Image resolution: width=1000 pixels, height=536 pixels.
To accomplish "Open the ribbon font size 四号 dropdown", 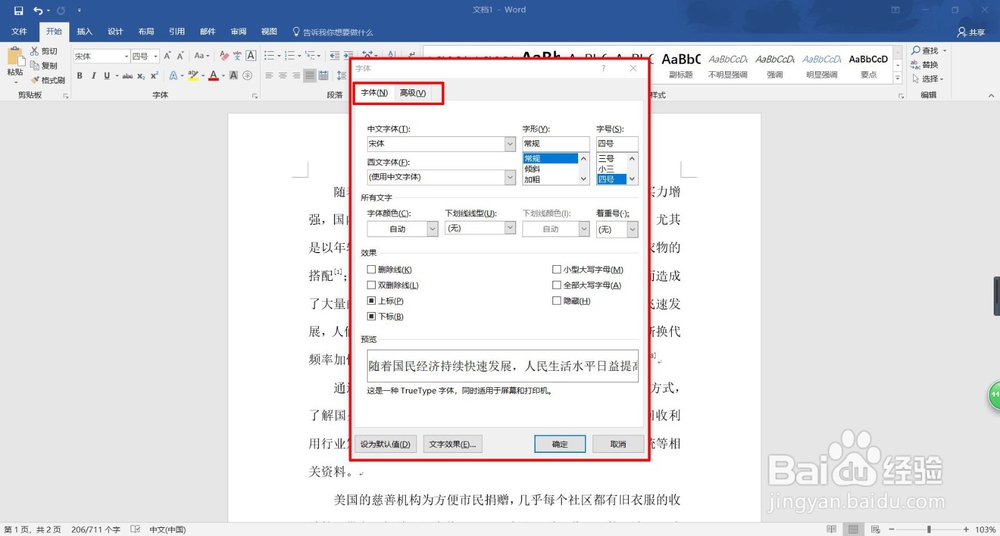I will [156, 56].
